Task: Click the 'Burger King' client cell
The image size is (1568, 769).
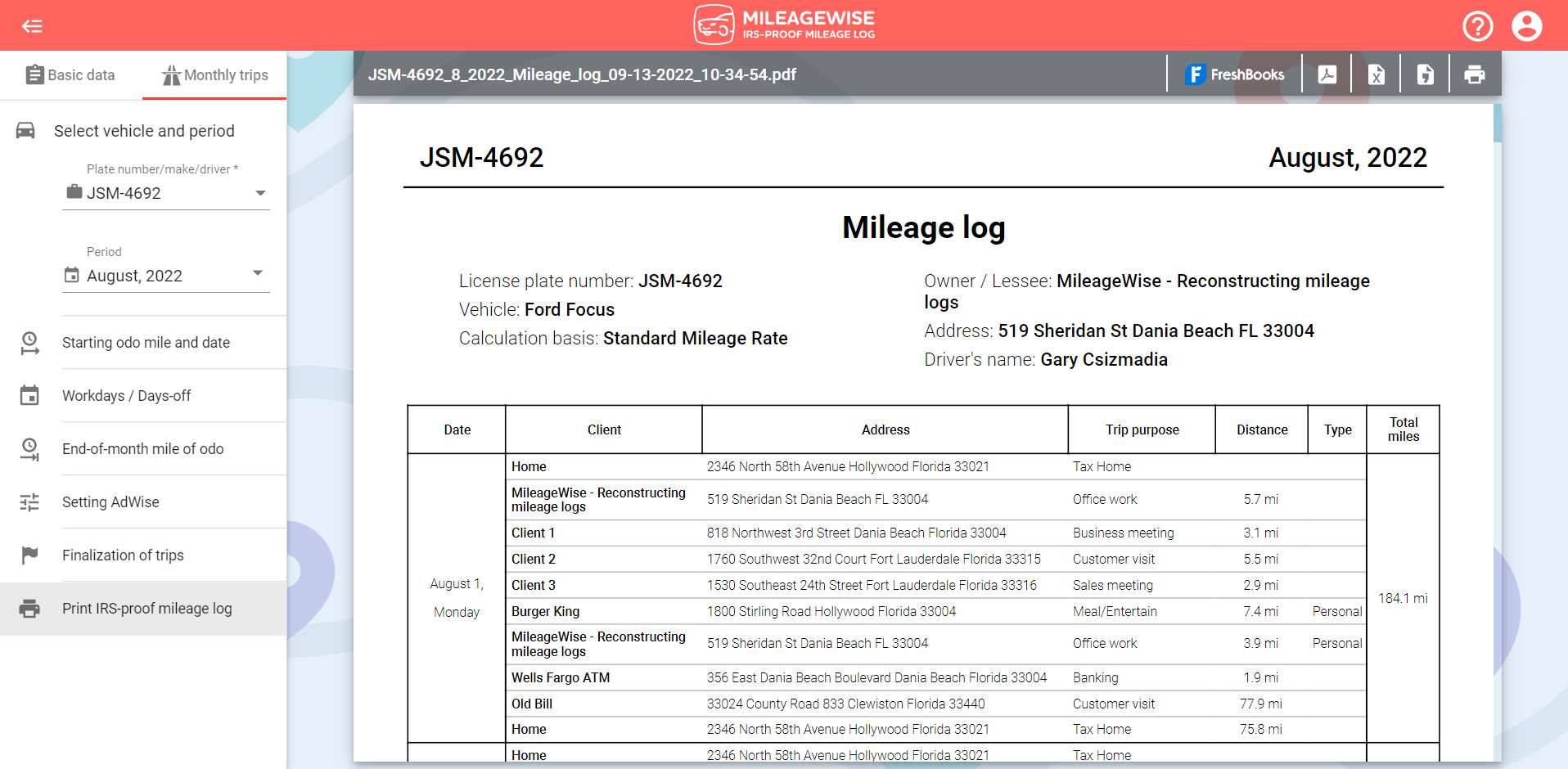Action: (604, 611)
